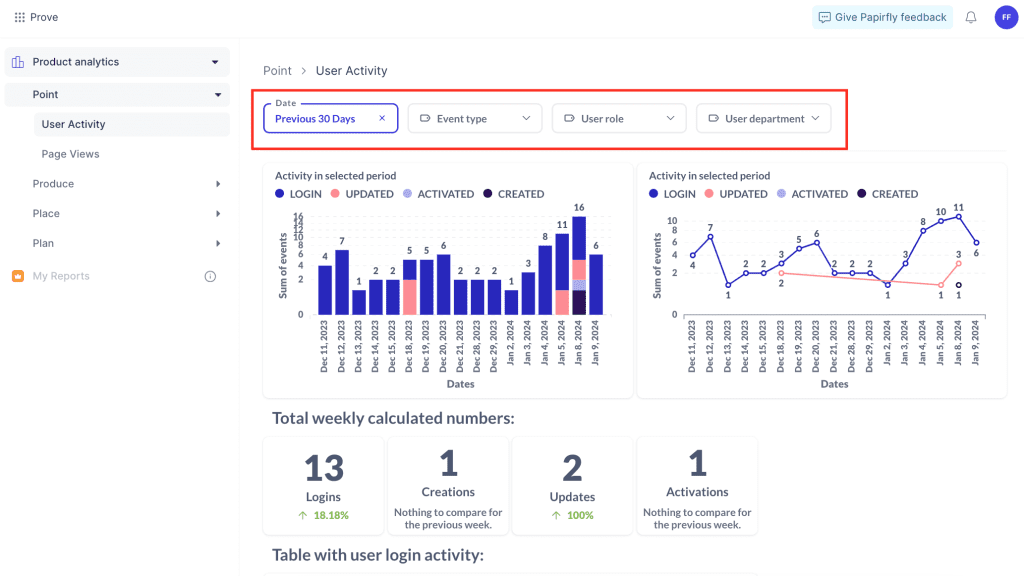This screenshot has height=576, width=1024.
Task: Open the Event type dropdown
Action: tap(475, 118)
